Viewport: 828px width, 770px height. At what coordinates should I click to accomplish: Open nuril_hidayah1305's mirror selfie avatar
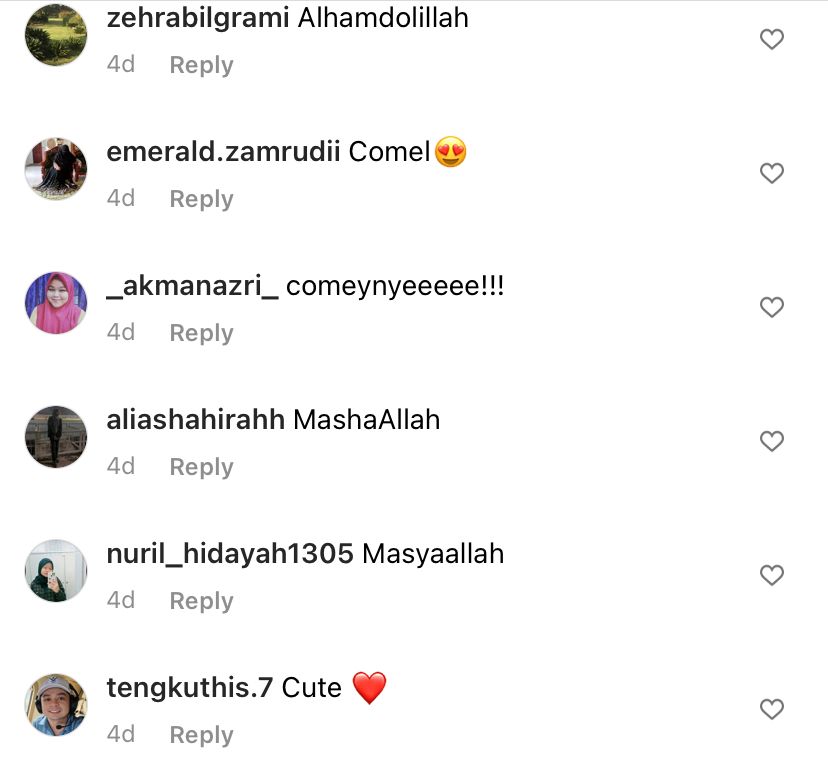[56, 571]
